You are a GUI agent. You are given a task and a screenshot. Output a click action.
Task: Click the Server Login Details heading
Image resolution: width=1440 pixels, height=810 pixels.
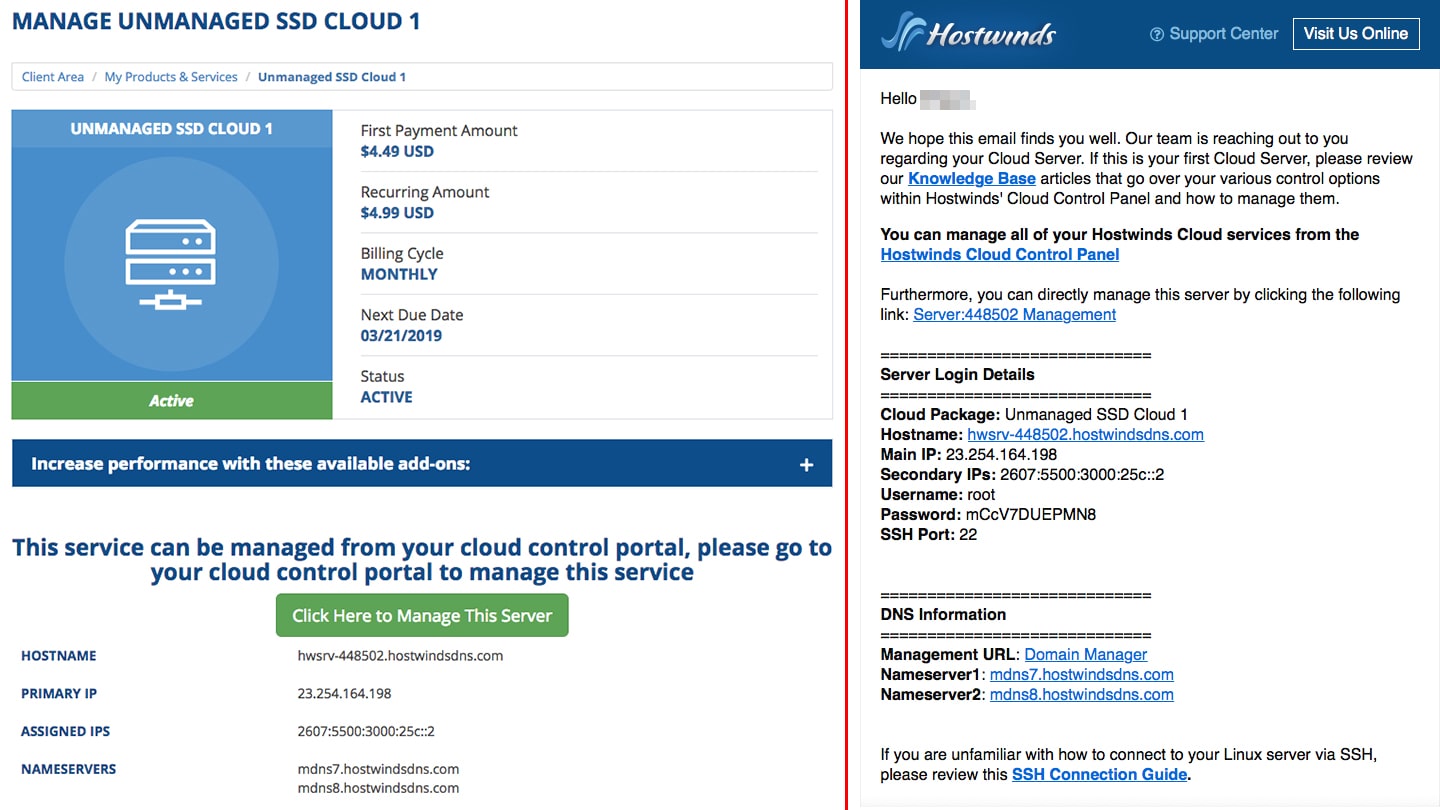click(957, 375)
